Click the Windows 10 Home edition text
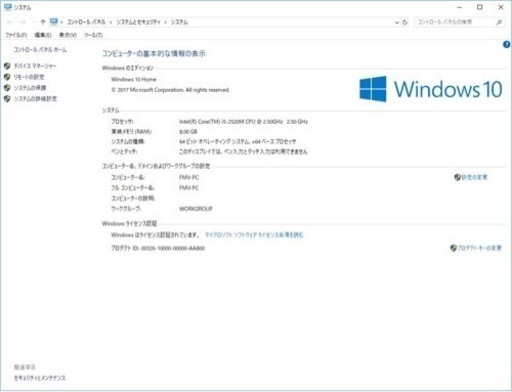The width and height of the screenshot is (512, 392). pos(134,79)
